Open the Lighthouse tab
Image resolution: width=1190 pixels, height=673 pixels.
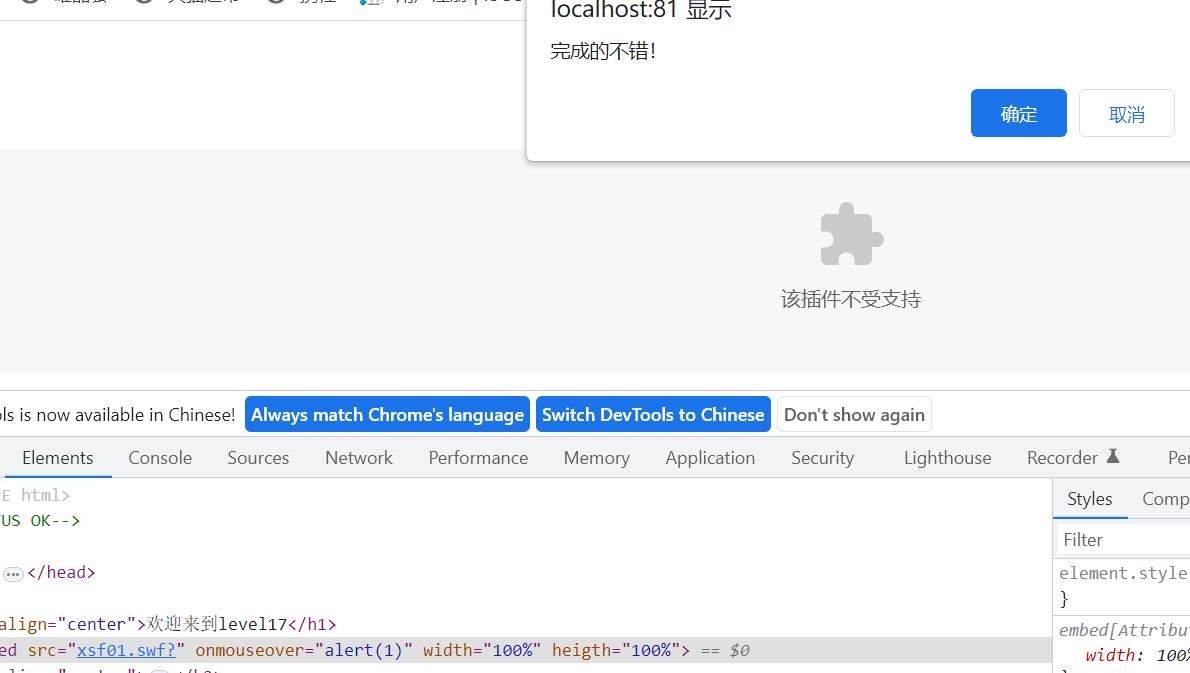click(x=947, y=458)
